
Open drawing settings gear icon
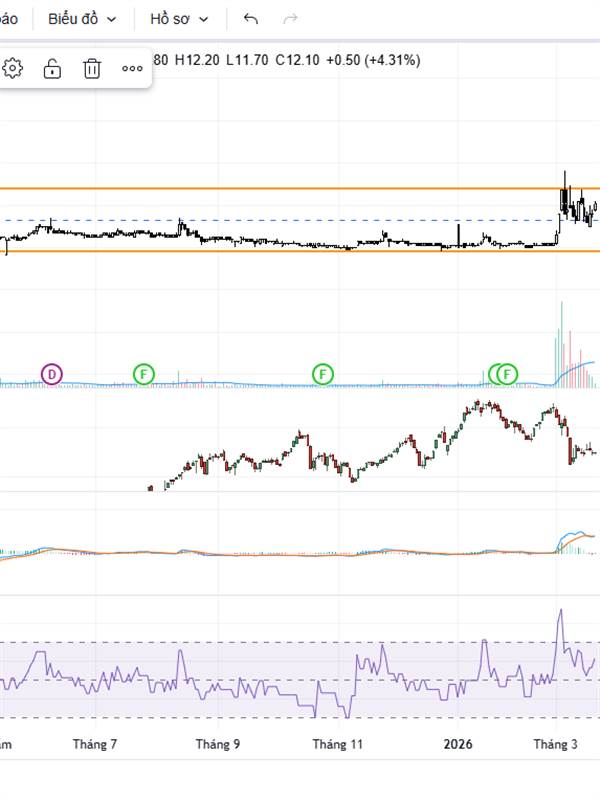point(13,68)
